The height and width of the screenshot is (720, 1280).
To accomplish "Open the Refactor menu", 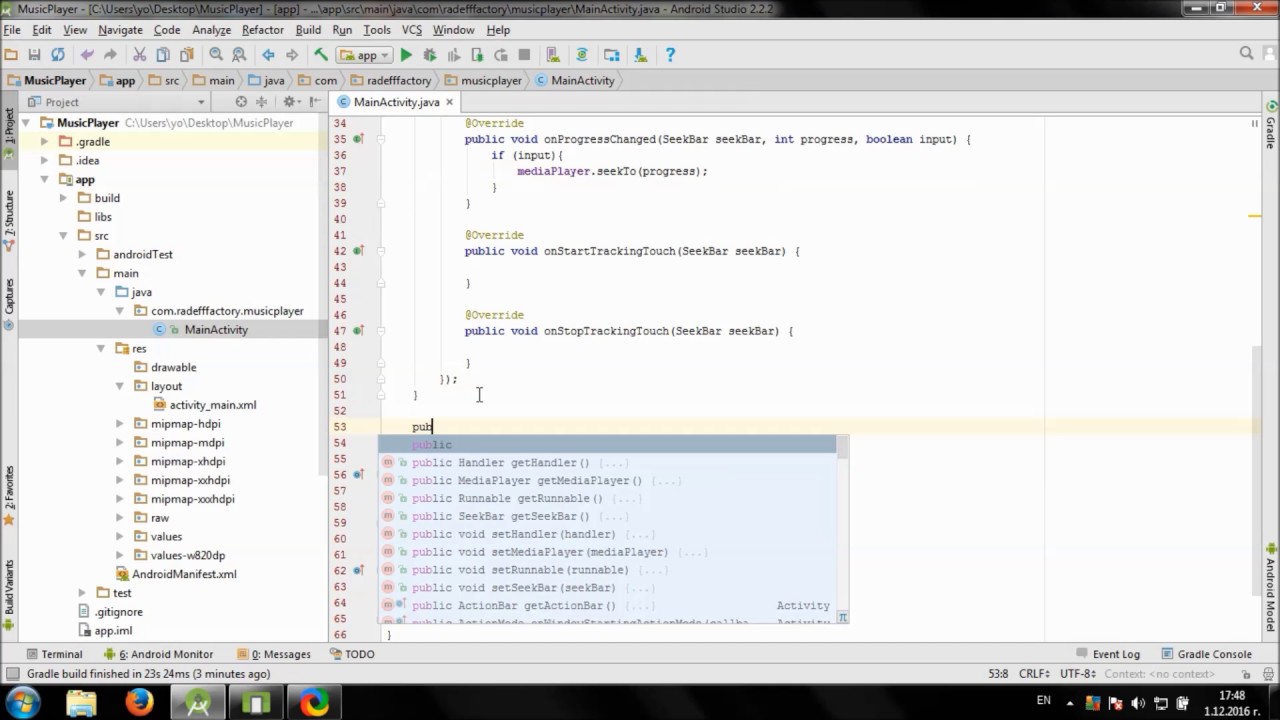I will [263, 30].
